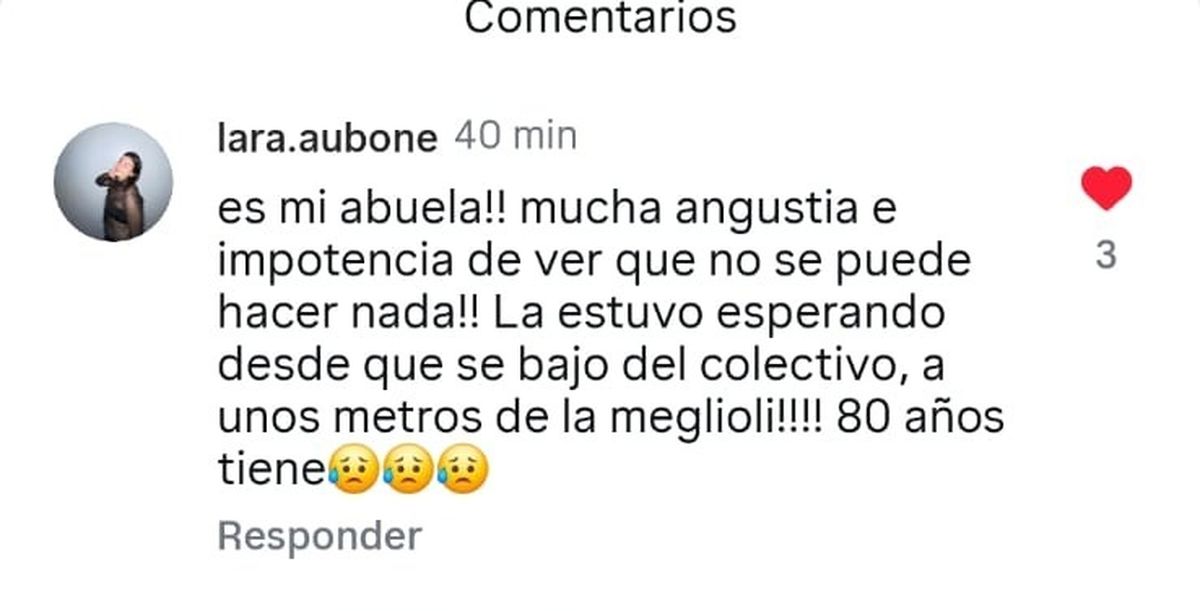
Task: Open lara.aubone's profile picture
Action: pyautogui.click(x=113, y=182)
